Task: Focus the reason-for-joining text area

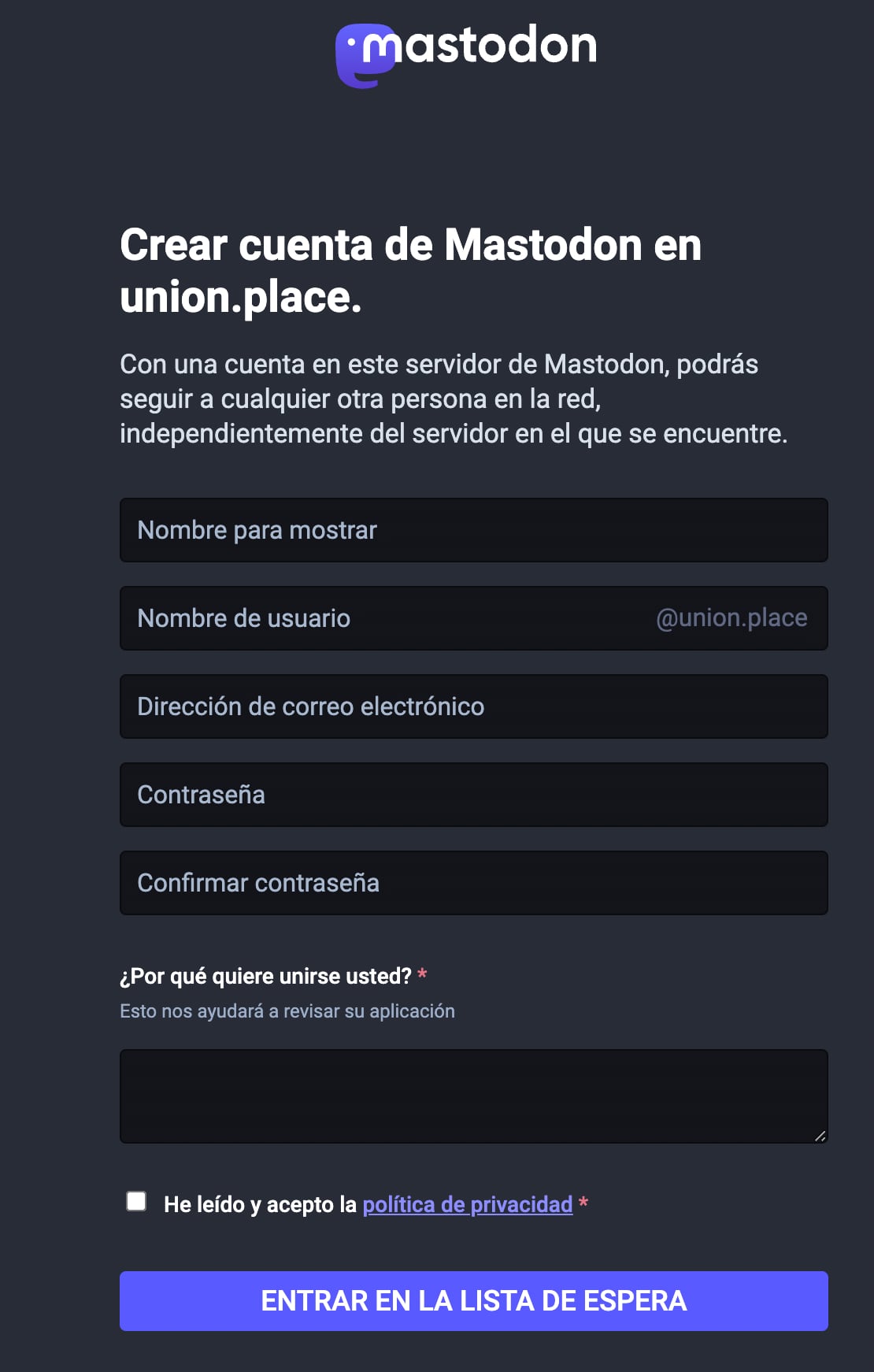Action: 472,1096
